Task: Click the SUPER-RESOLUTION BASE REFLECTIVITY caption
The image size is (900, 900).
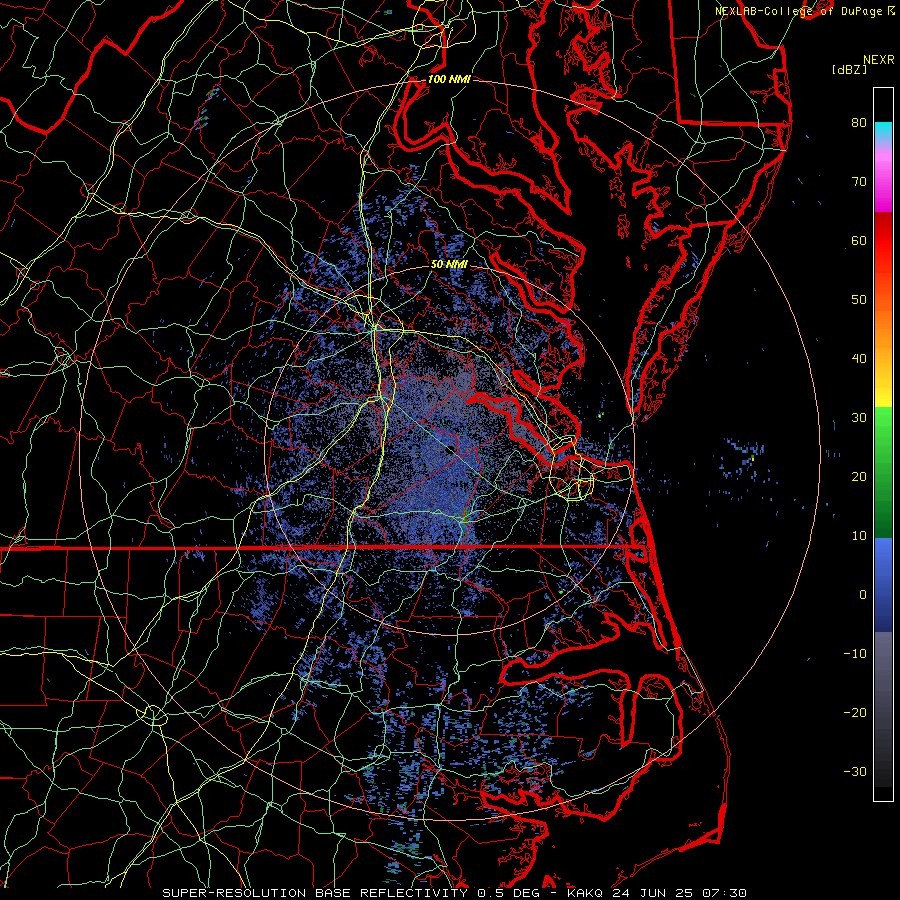Action: [x=315, y=893]
